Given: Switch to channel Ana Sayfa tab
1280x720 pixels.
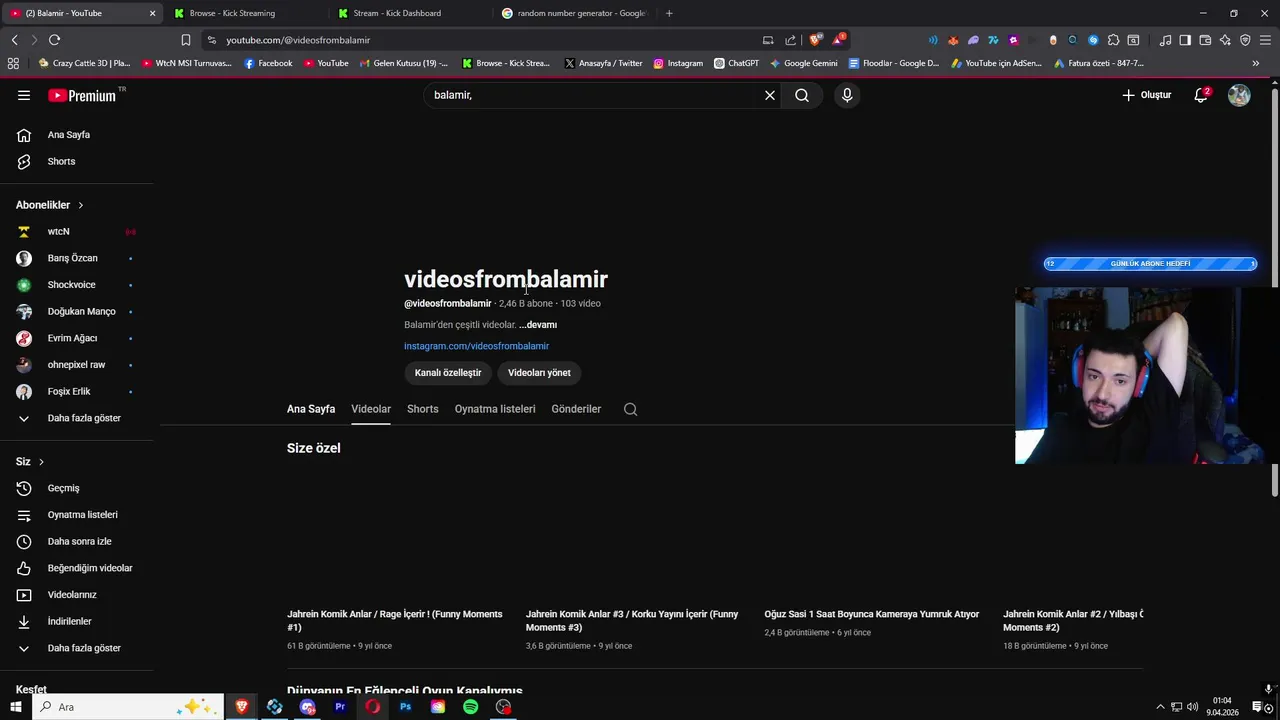Looking at the screenshot, I should coord(311,409).
